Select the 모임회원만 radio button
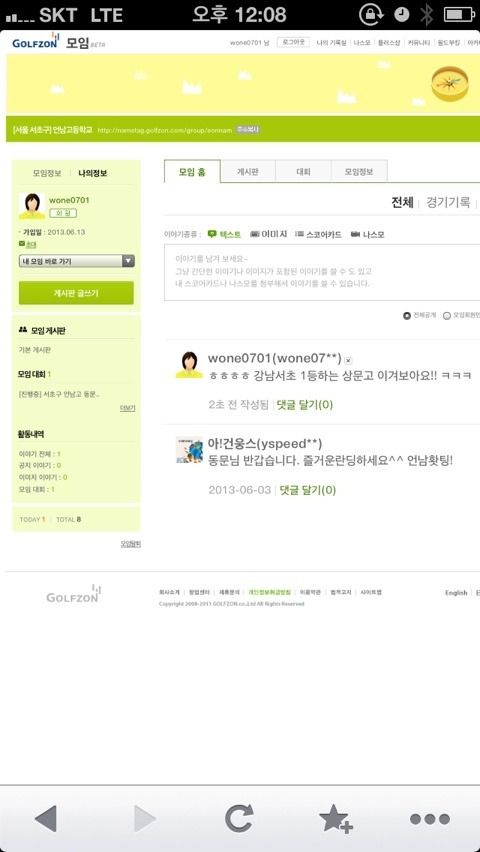480x852 pixels. click(447, 316)
